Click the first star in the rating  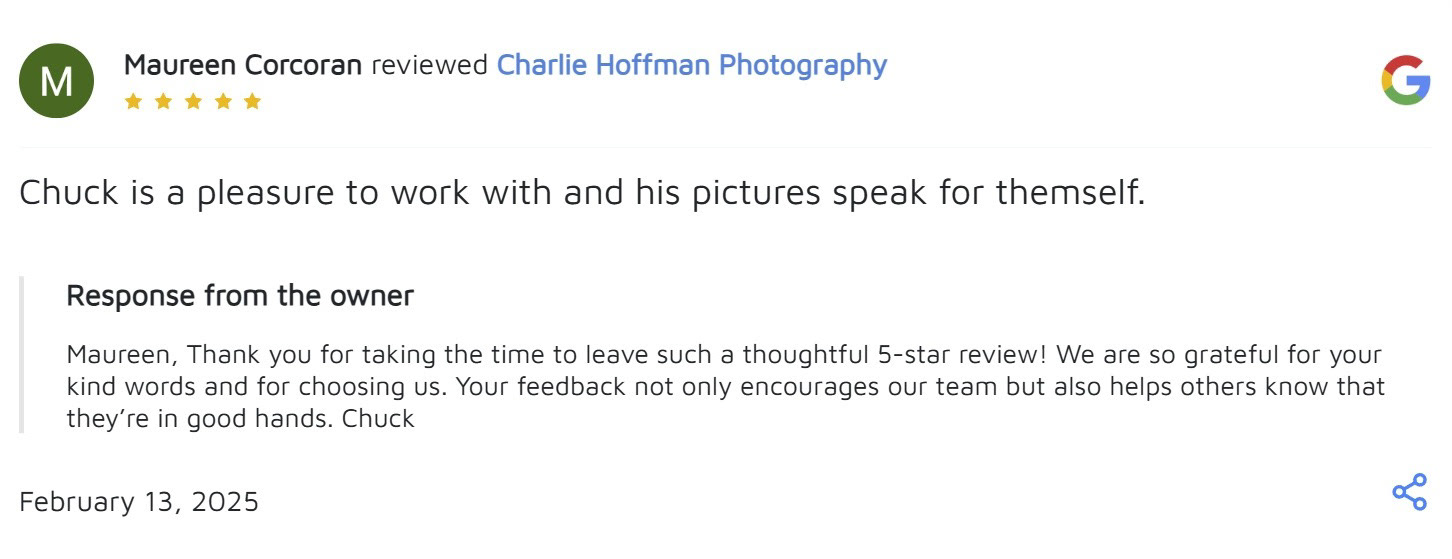click(133, 101)
